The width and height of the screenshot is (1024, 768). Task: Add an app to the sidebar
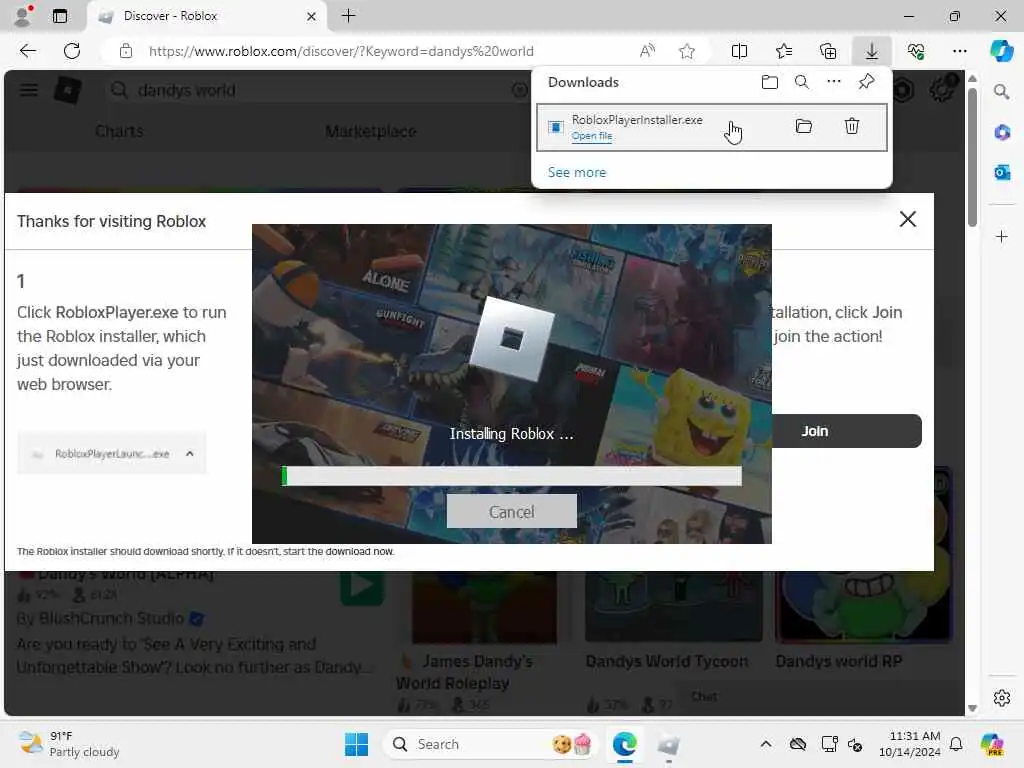coord(1001,236)
